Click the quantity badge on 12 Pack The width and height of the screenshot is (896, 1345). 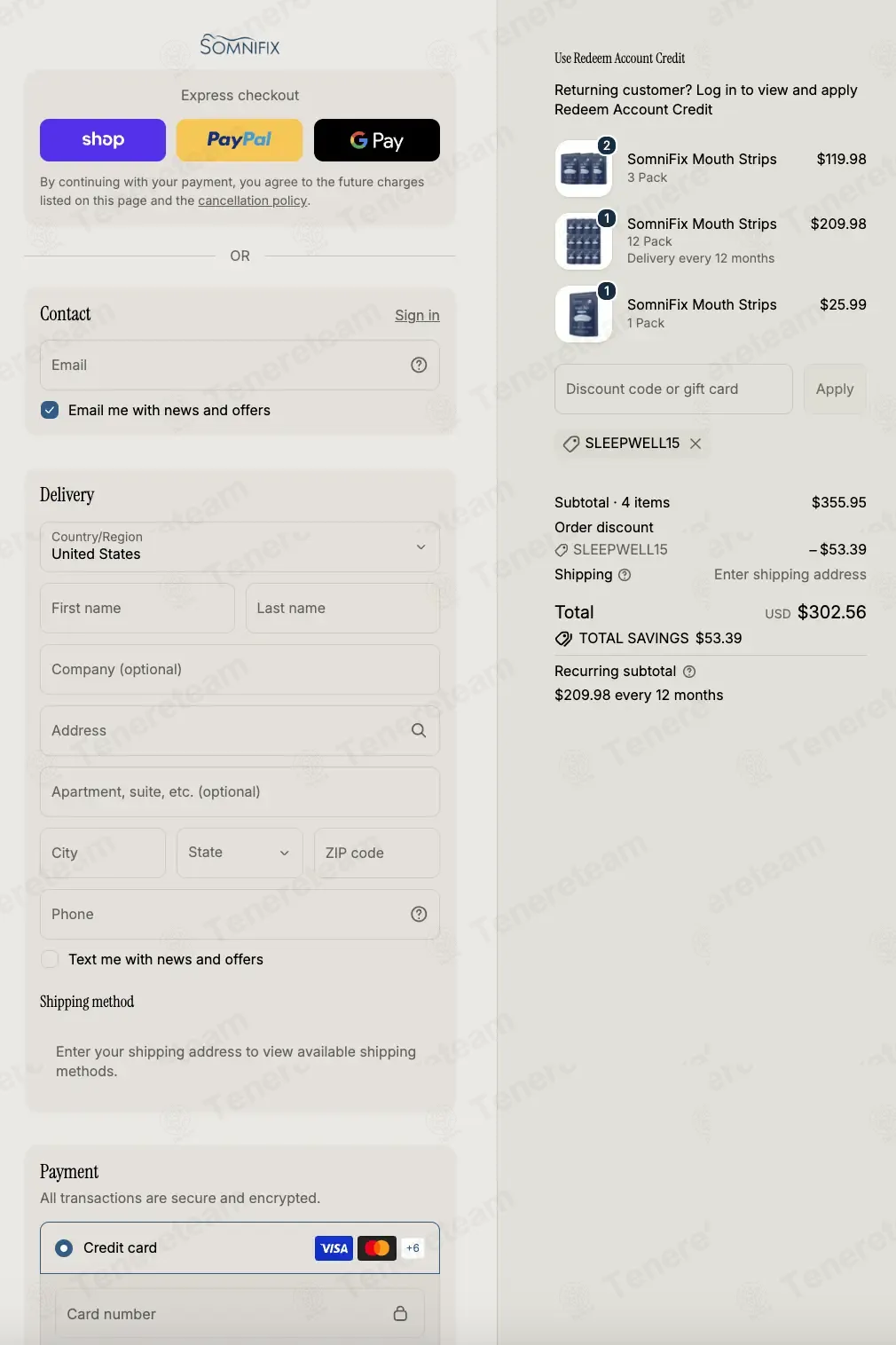[607, 218]
